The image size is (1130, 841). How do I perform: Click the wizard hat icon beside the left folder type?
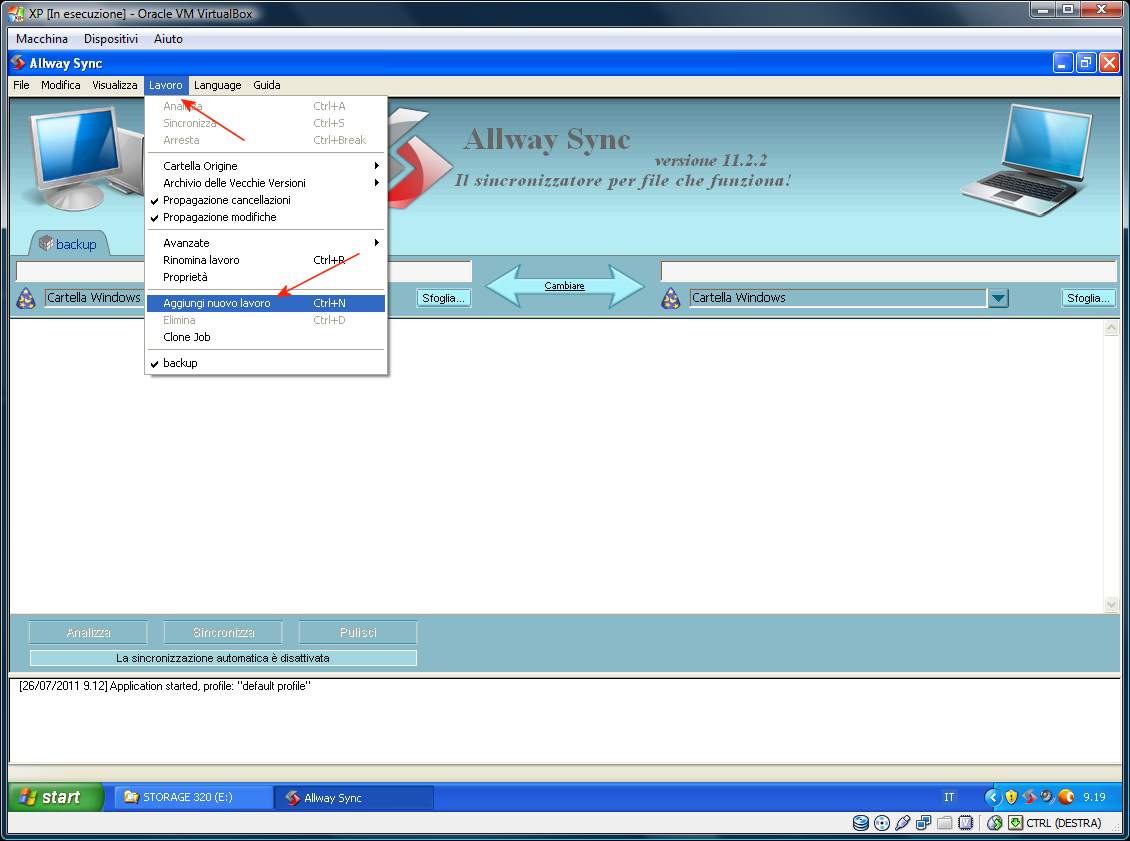26,298
